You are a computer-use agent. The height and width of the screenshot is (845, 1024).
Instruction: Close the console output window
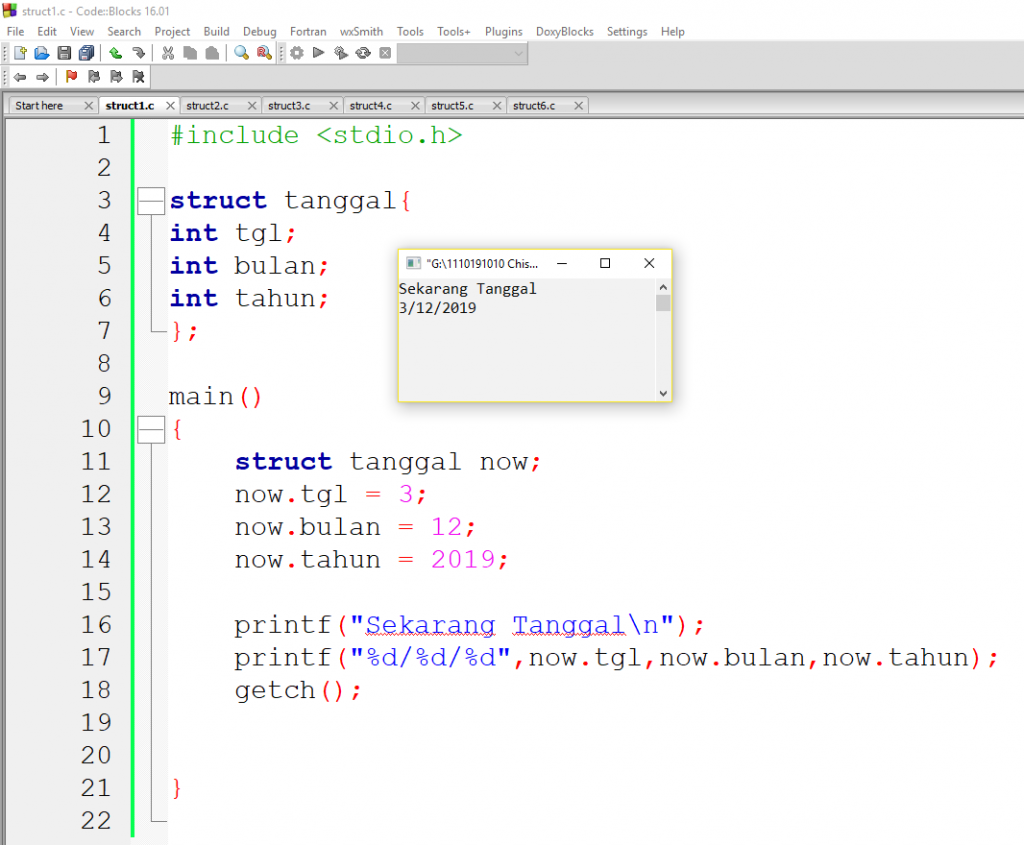649,263
